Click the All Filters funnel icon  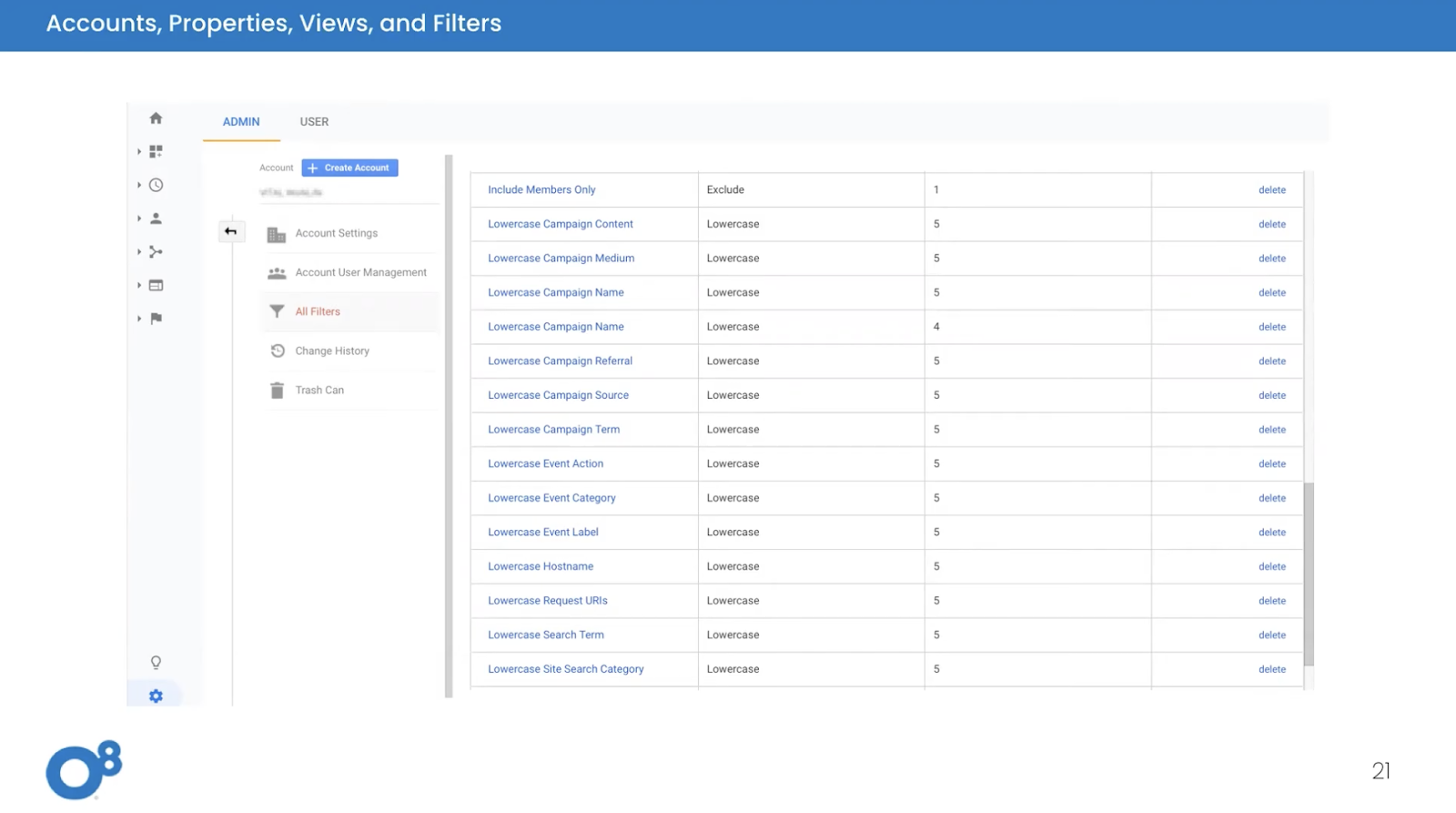coord(277,311)
